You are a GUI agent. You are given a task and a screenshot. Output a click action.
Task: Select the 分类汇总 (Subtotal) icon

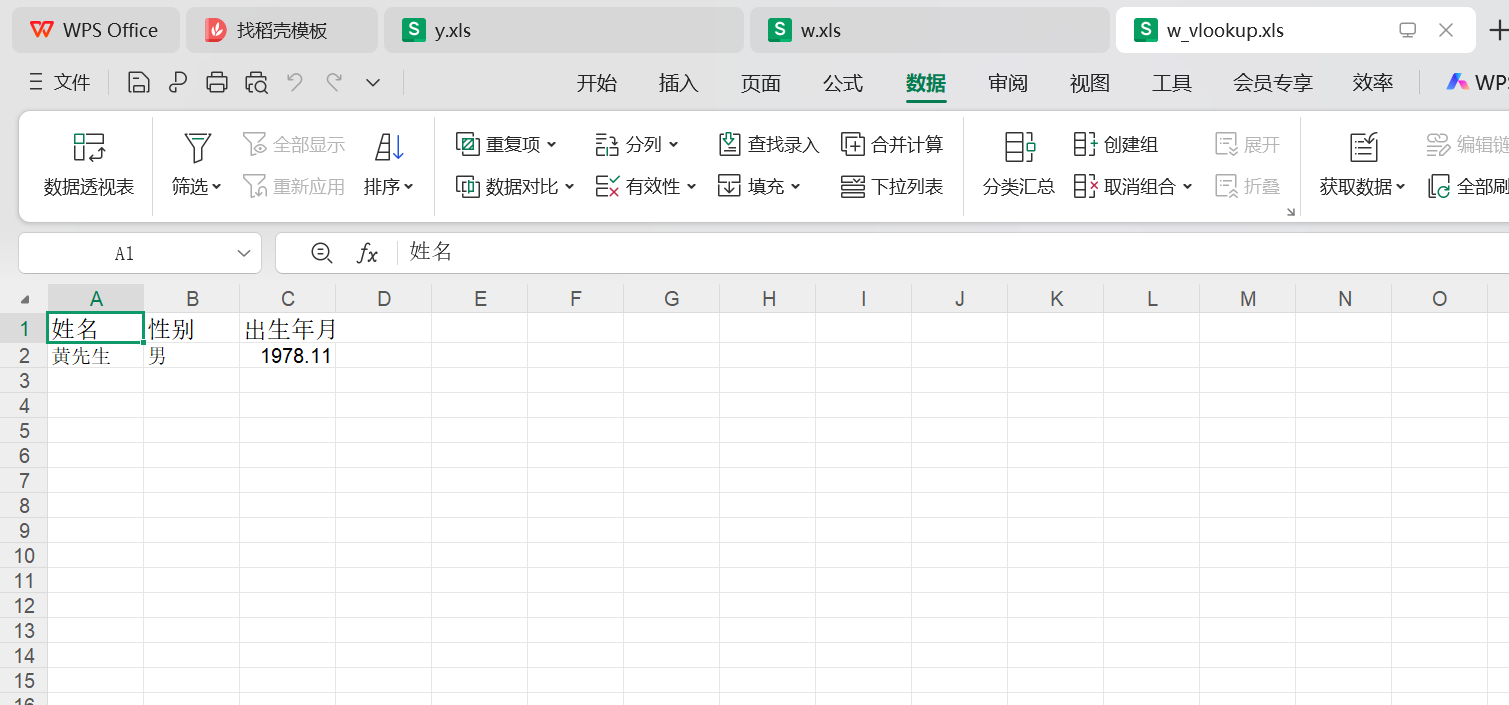[1017, 165]
